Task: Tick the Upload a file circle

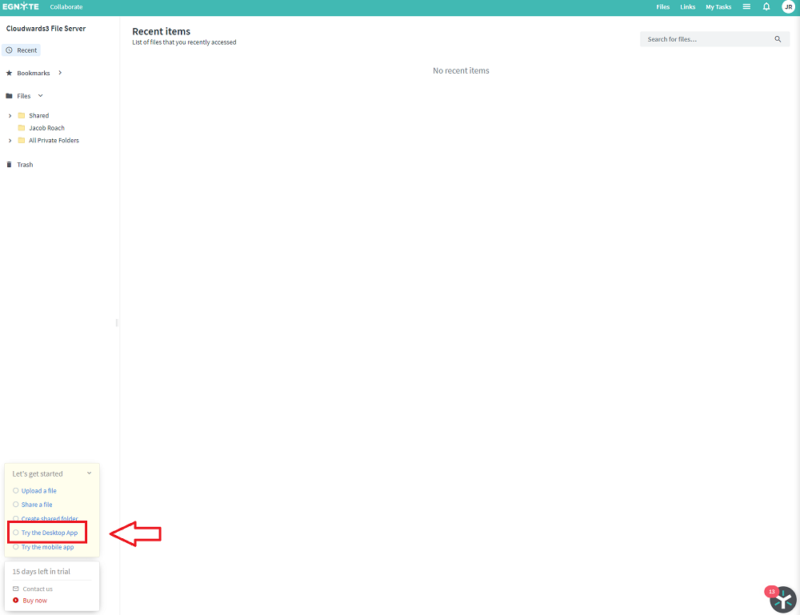Action: (x=16, y=490)
